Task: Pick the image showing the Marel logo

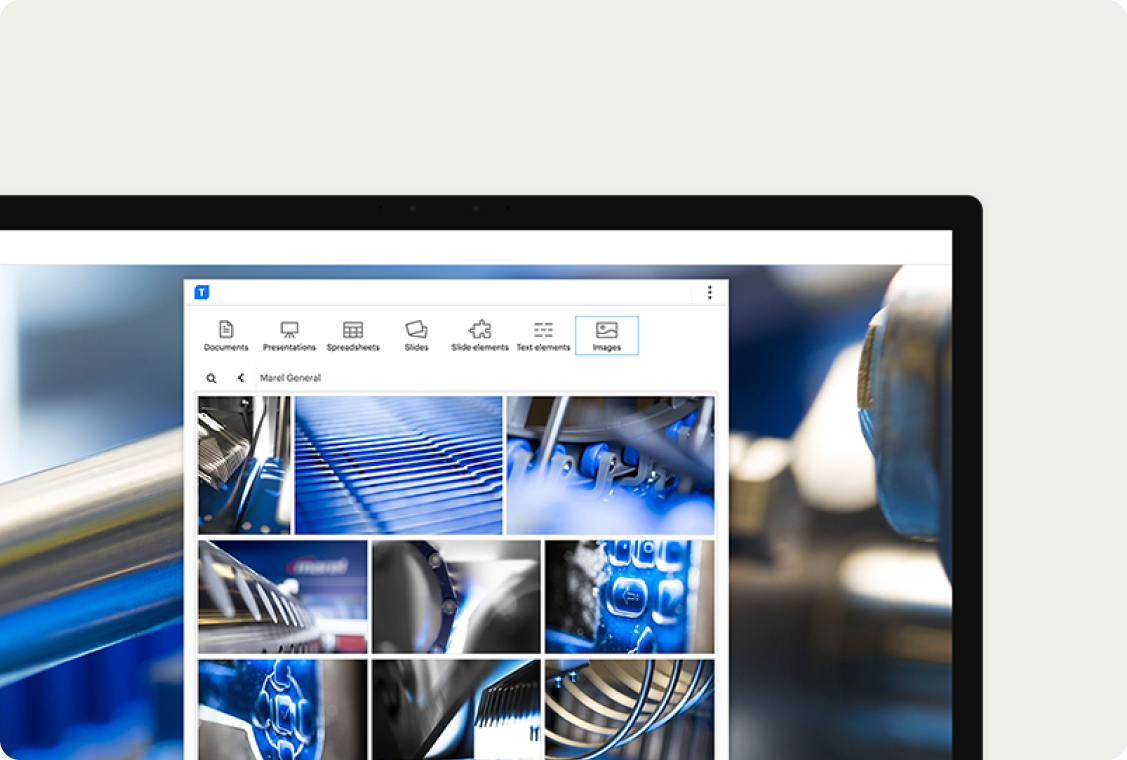Action: click(x=282, y=597)
